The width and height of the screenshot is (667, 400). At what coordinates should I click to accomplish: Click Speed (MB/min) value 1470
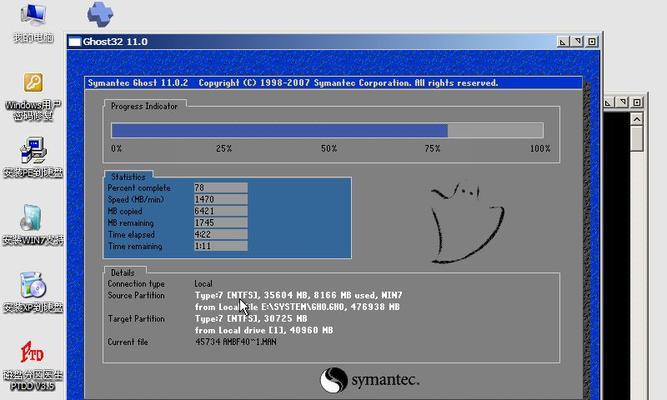221,199
